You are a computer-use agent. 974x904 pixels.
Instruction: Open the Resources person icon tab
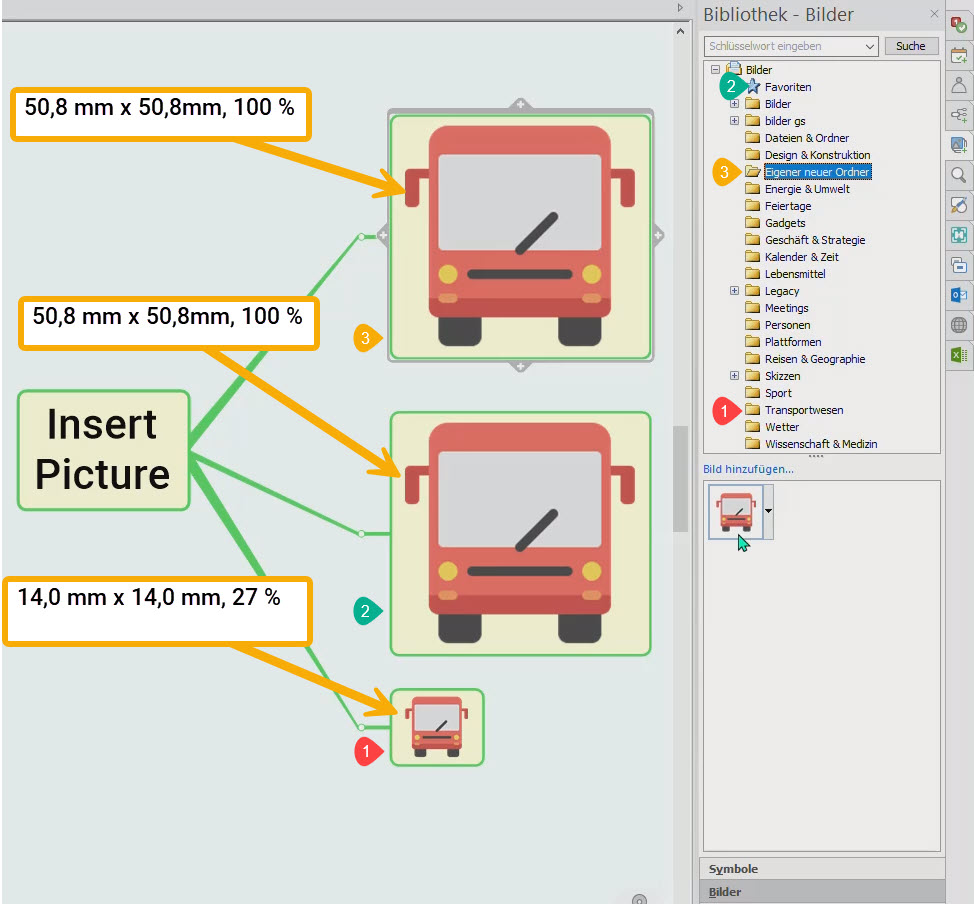(959, 85)
